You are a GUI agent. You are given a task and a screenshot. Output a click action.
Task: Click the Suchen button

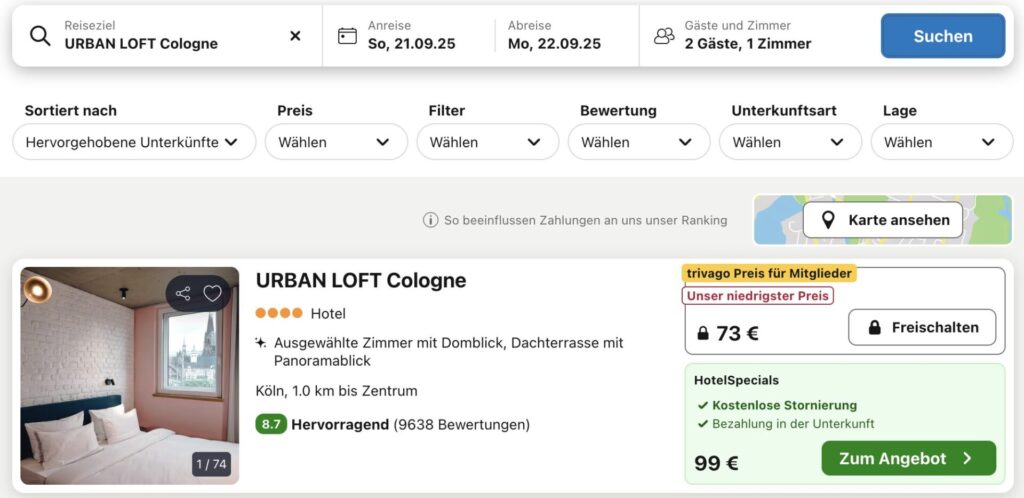coord(943,36)
